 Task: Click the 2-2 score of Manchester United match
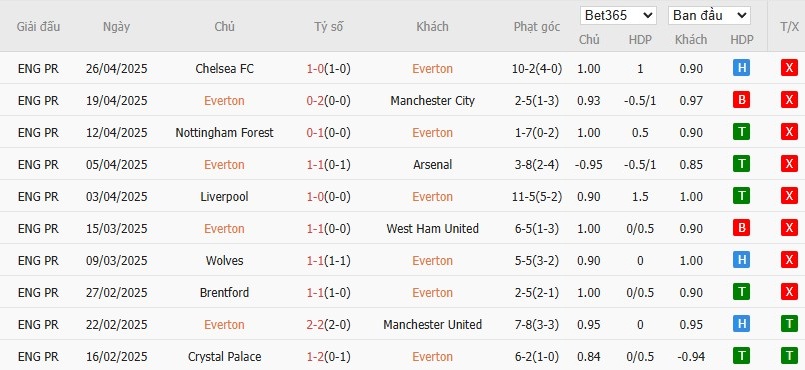click(315, 324)
